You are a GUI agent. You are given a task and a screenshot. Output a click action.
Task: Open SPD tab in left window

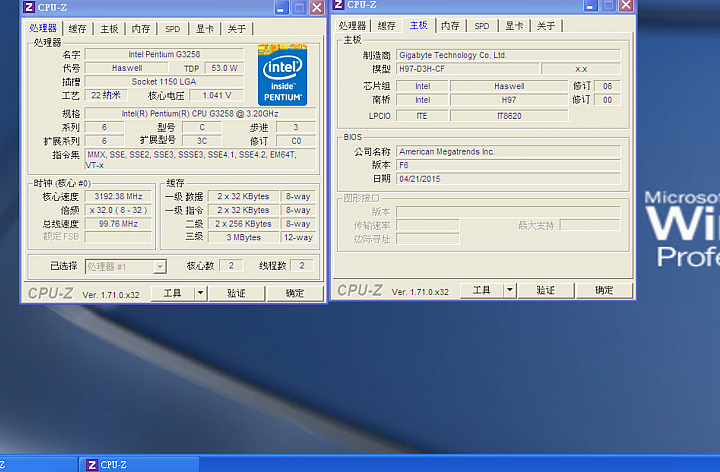pyautogui.click(x=173, y=29)
